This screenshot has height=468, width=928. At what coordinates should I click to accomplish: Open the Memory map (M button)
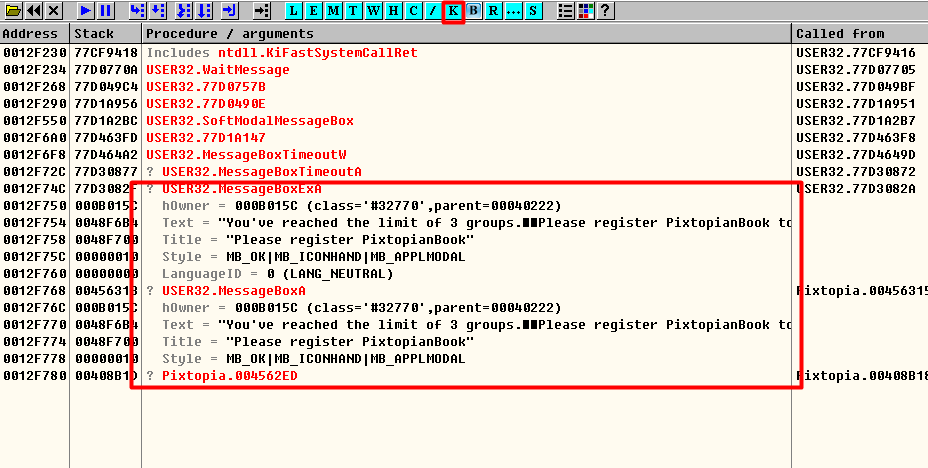[334, 11]
